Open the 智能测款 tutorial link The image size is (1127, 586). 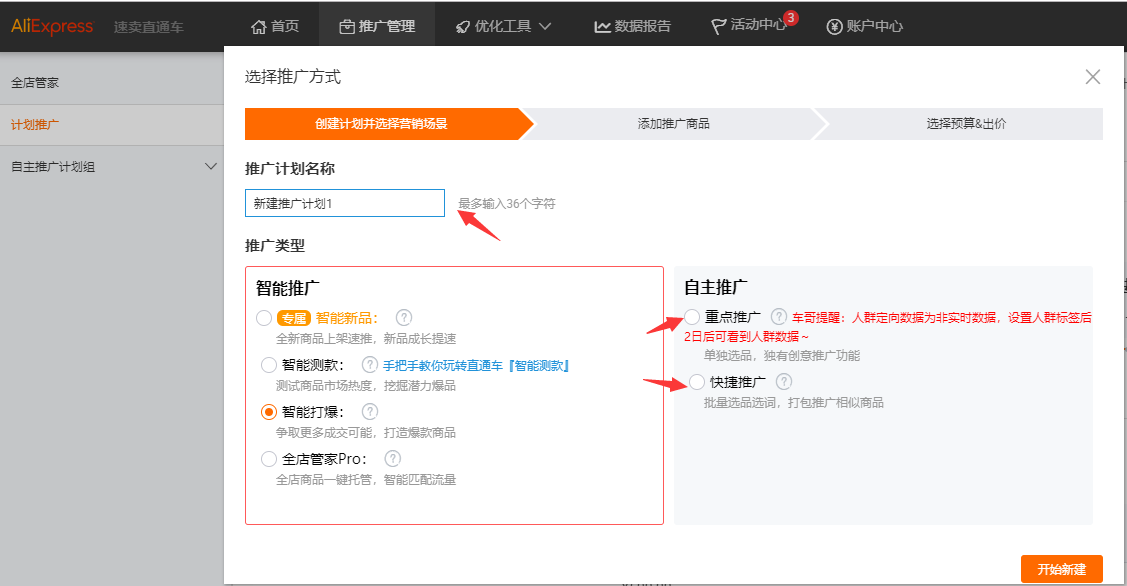475,365
